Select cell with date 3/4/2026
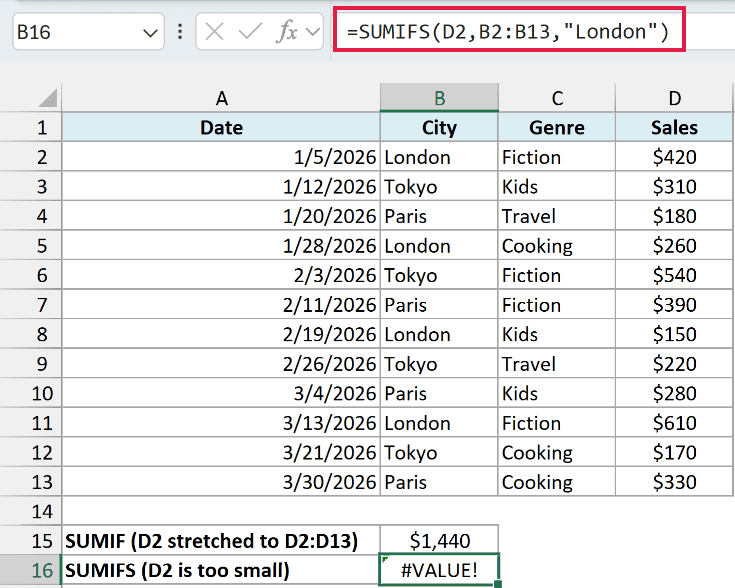Screen dimensions: 735x588 (221, 393)
